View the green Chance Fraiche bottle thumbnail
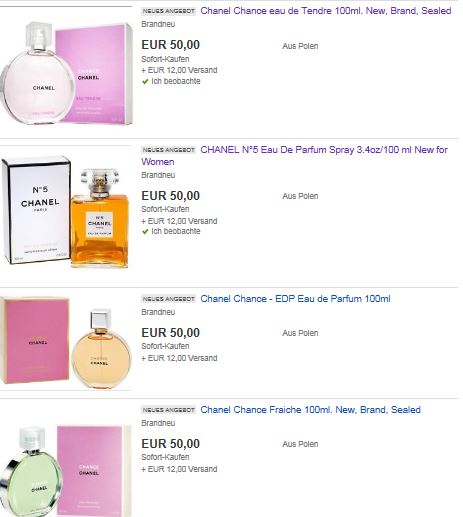463x517 pixels. [66, 471]
